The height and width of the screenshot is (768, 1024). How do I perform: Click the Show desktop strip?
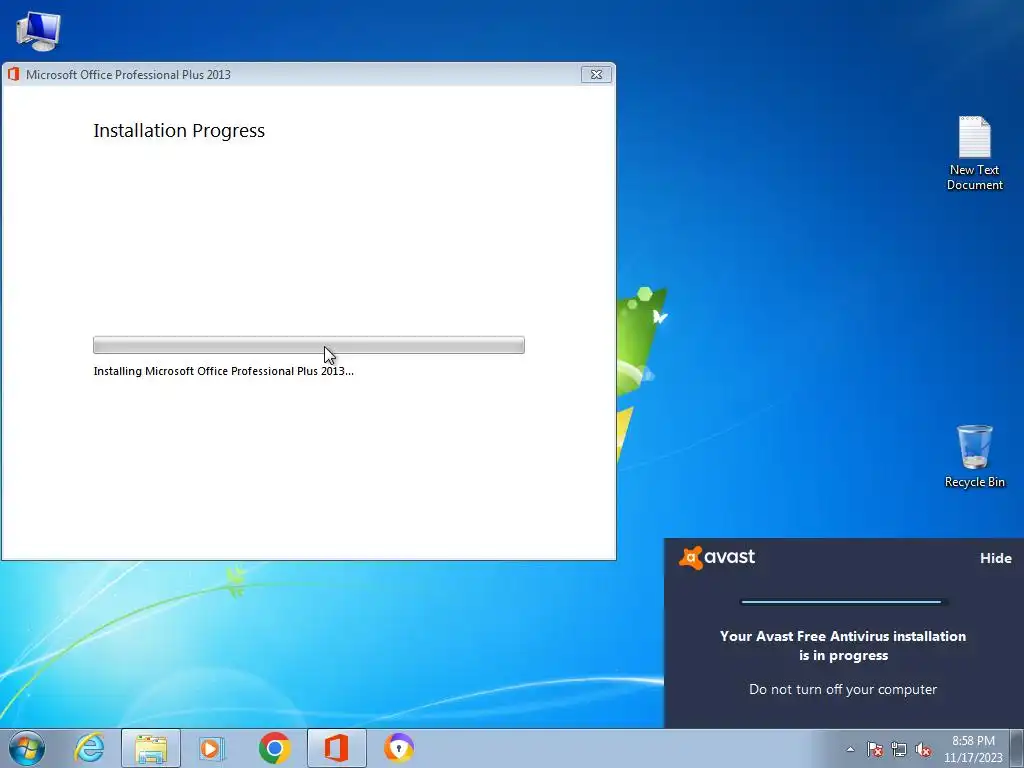[1017, 748]
